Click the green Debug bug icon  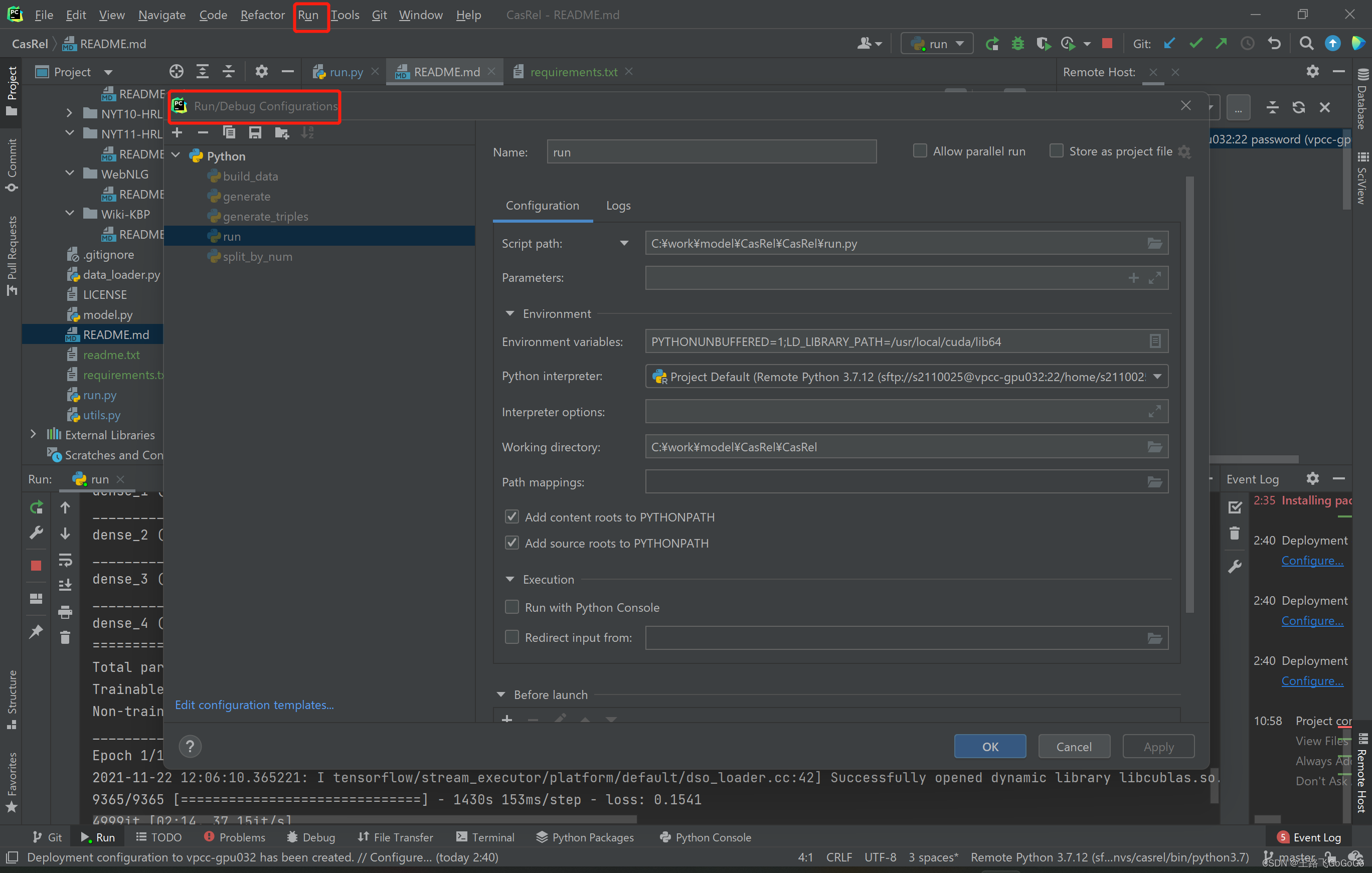coord(1017,43)
